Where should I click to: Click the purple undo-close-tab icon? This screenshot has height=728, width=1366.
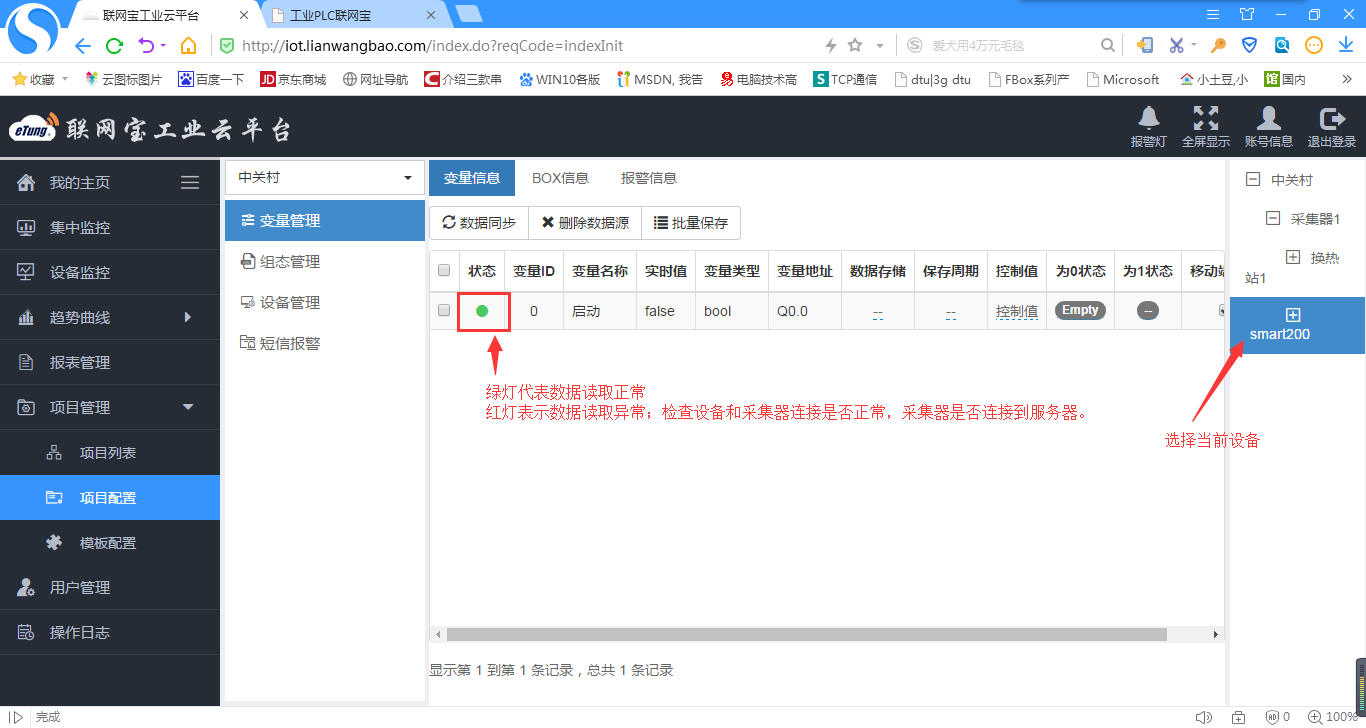tap(147, 45)
